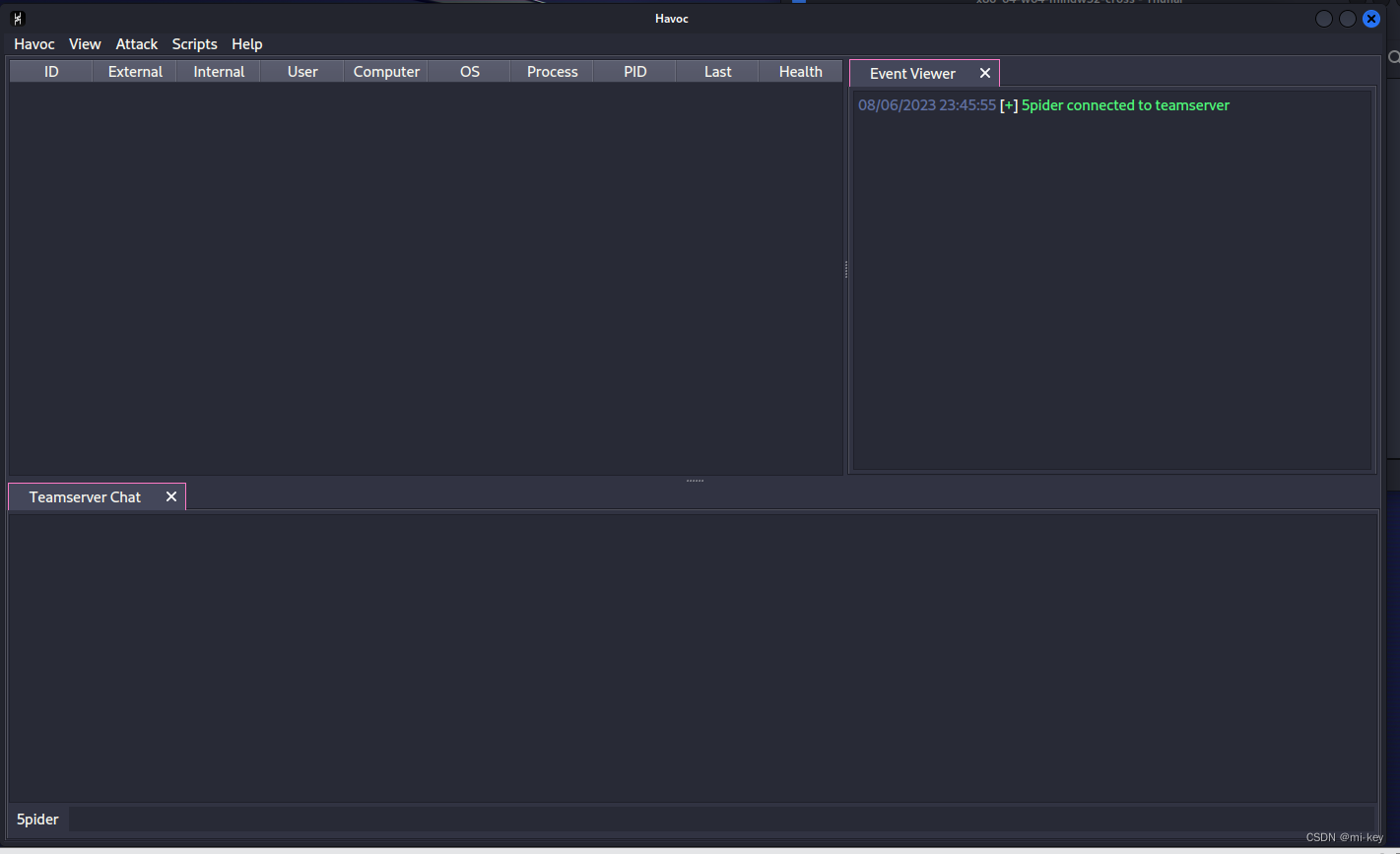
Task: Close the Havoc window with blue X button
Action: pyautogui.click(x=1371, y=19)
